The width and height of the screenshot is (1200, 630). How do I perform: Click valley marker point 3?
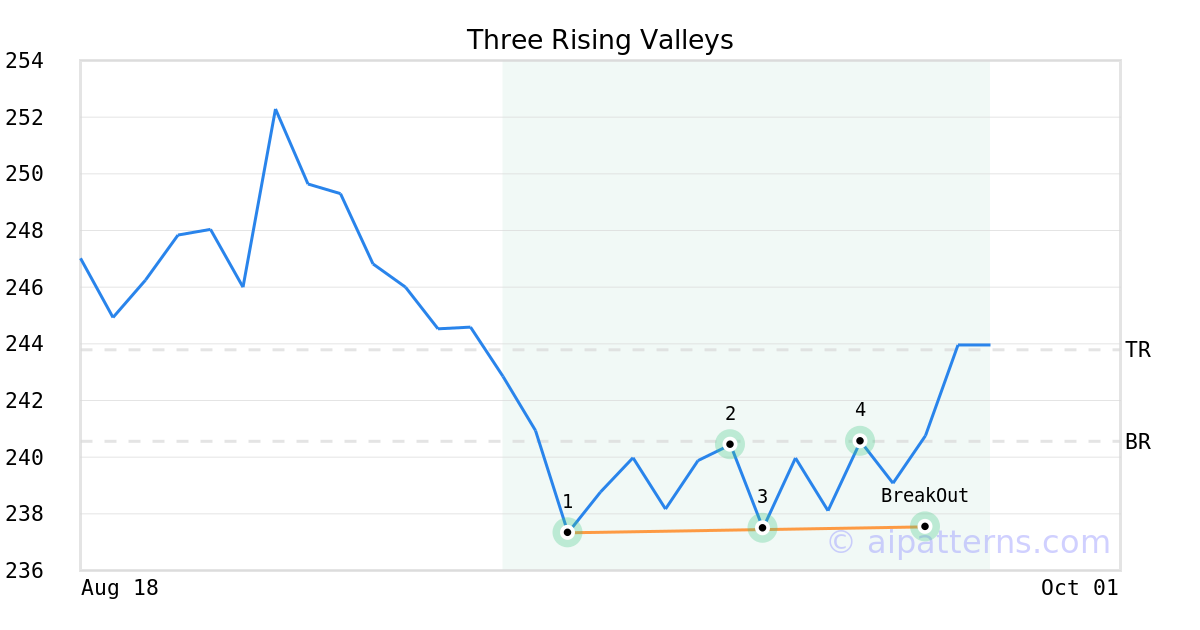(x=762, y=527)
